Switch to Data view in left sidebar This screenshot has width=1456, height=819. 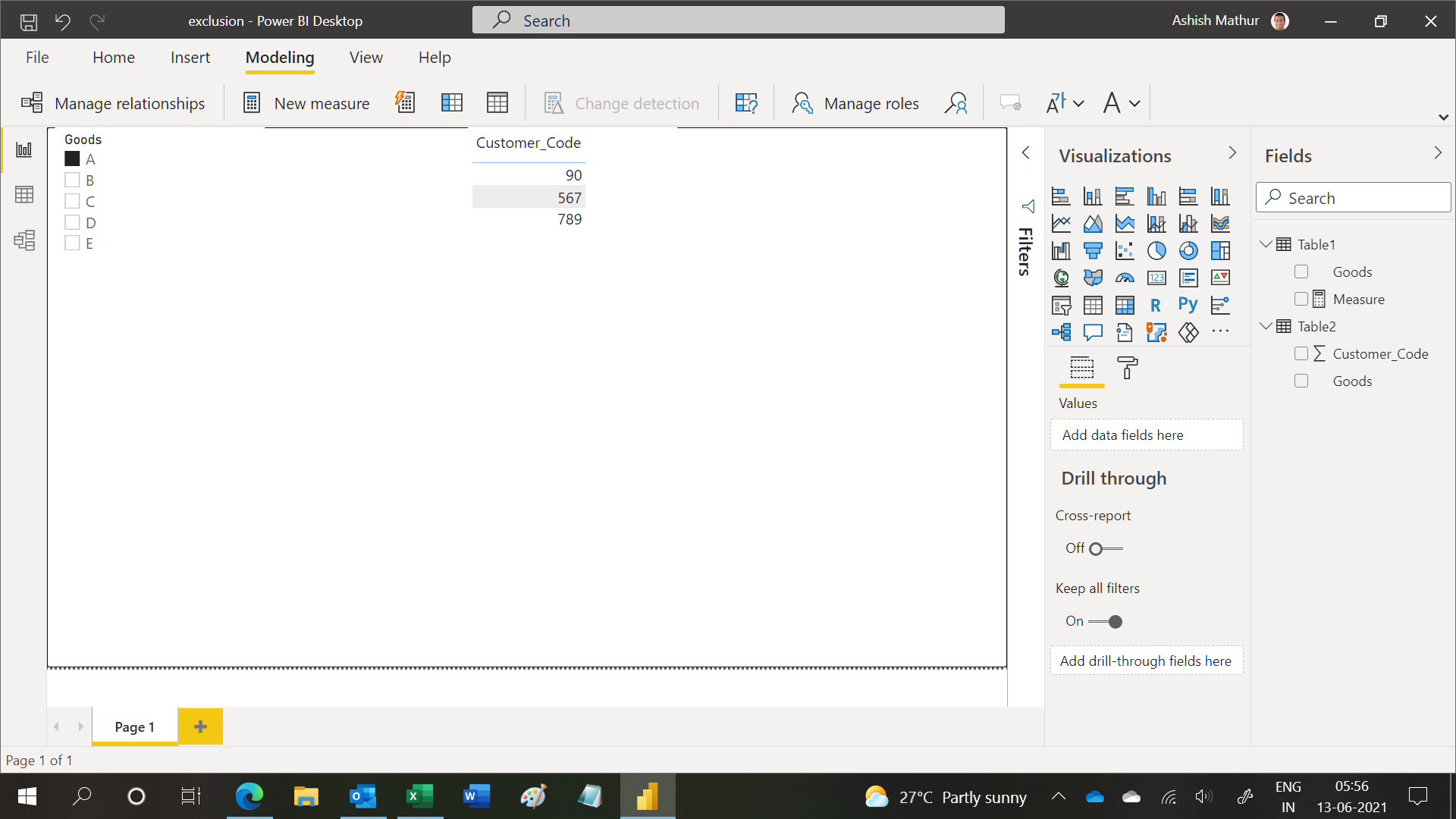coord(24,195)
